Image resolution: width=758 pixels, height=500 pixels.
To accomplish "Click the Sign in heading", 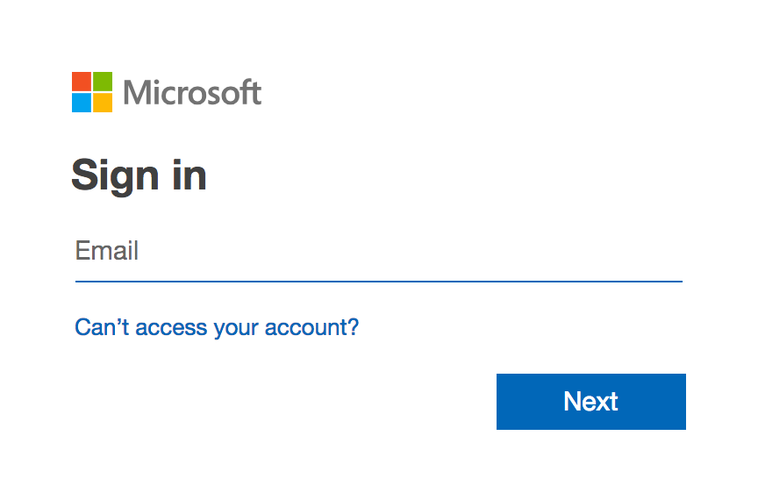I will 139,176.
